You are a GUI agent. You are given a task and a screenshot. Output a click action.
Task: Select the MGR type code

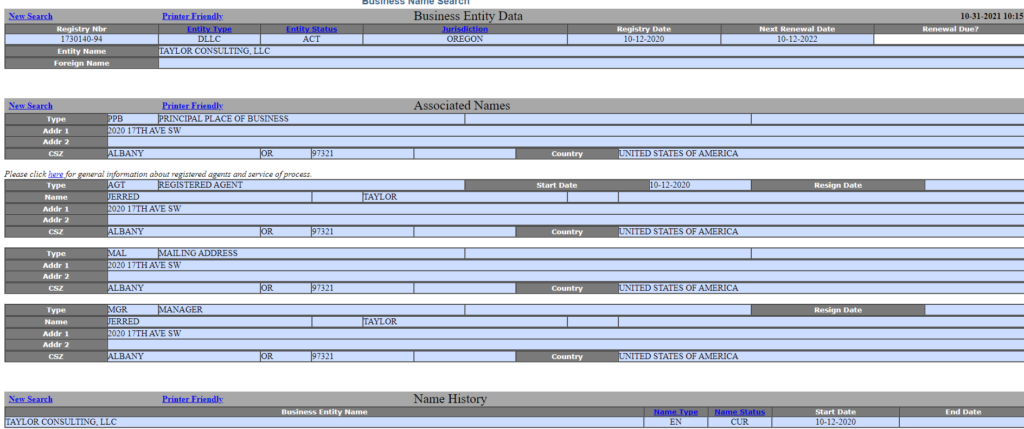[116, 310]
